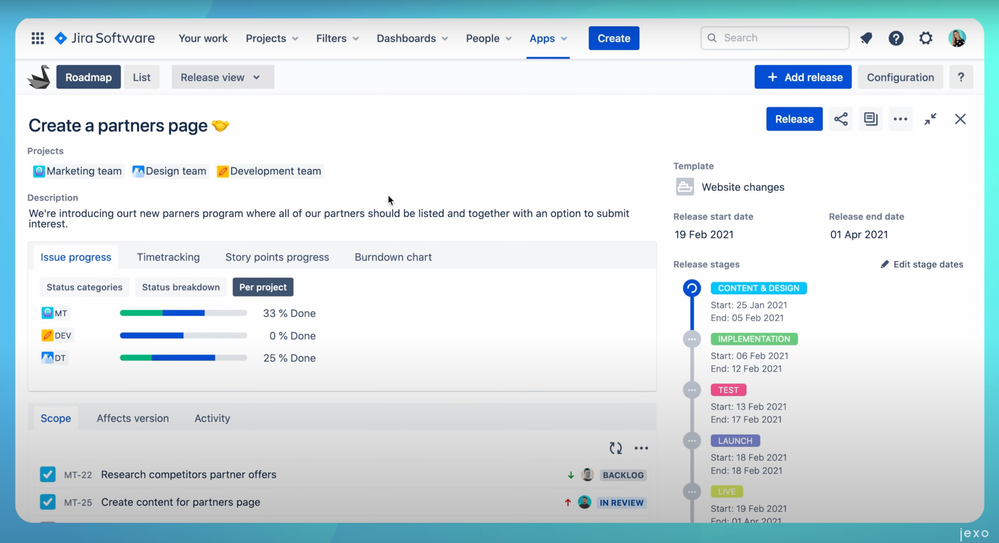Open Your work menu item
The image size is (999, 543).
[x=203, y=38]
